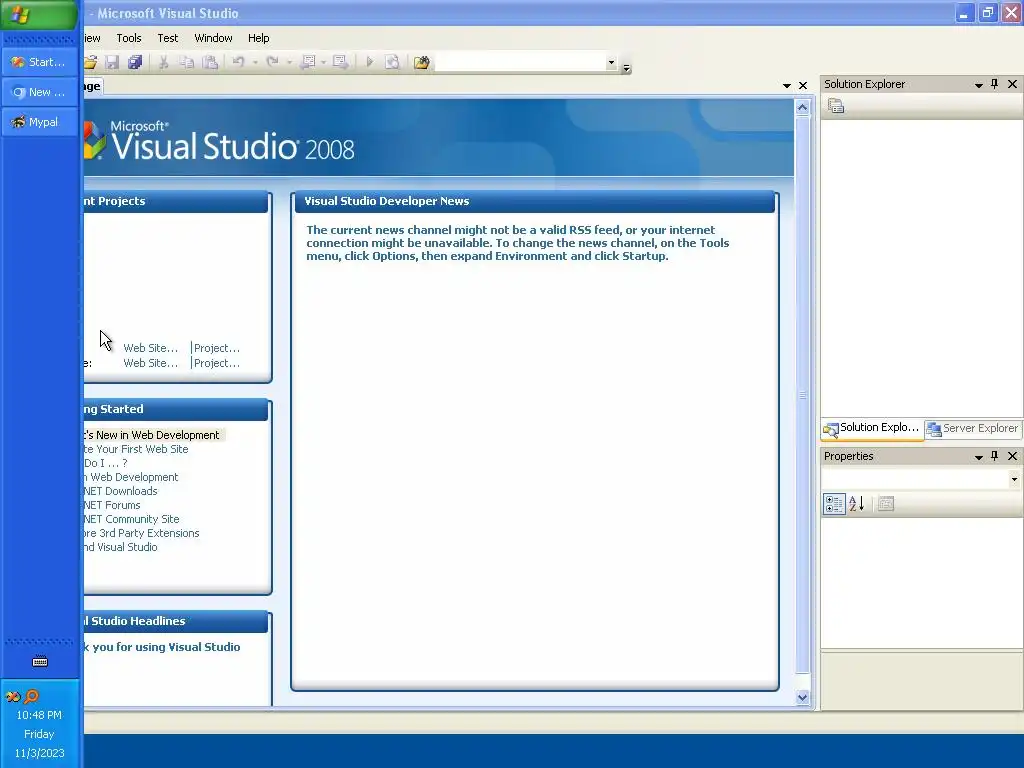Click the Start Debugging play icon
Screen dimensions: 1024x768
(370, 62)
